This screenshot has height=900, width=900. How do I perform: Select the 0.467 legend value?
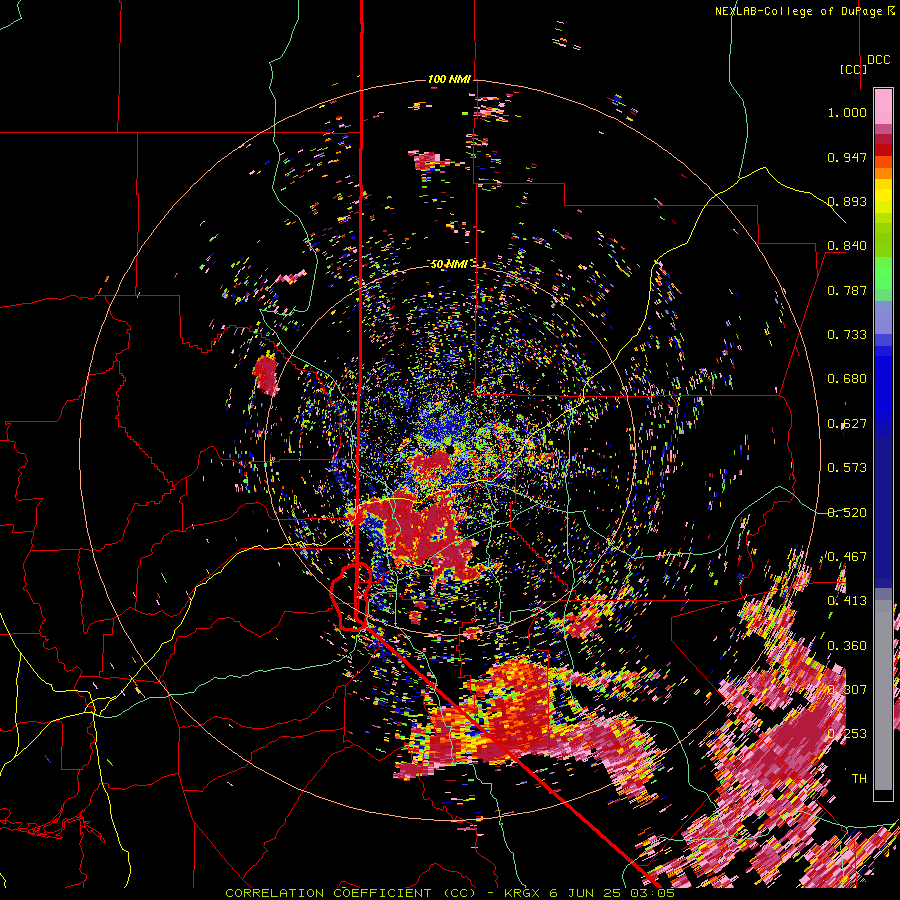847,557
